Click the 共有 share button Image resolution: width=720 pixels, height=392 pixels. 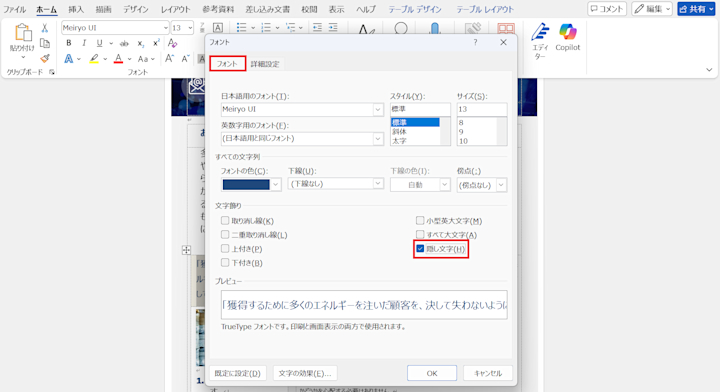click(696, 9)
